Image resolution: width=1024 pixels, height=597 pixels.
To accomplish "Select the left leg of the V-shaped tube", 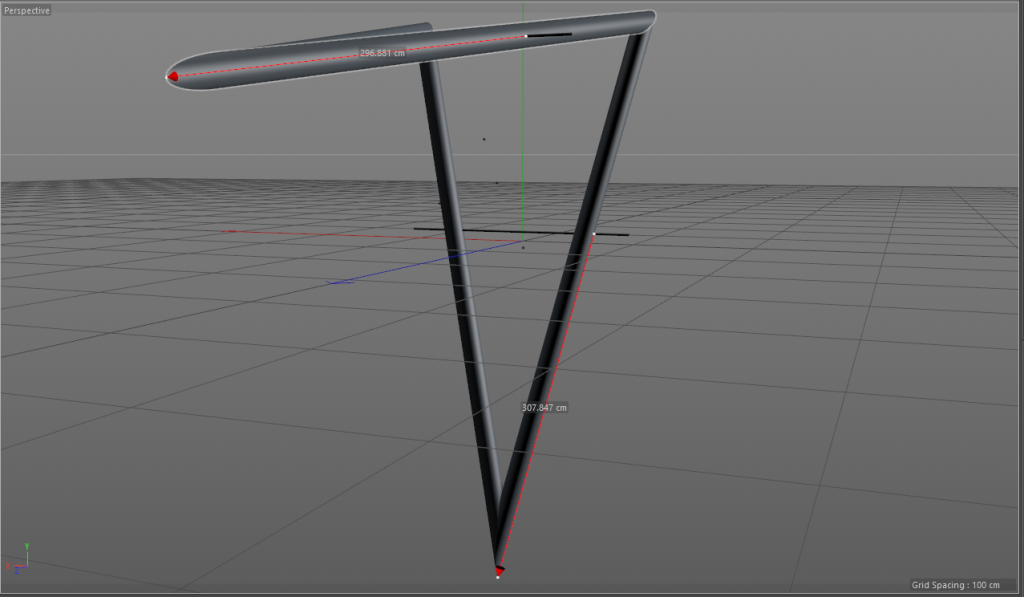I will [460, 300].
